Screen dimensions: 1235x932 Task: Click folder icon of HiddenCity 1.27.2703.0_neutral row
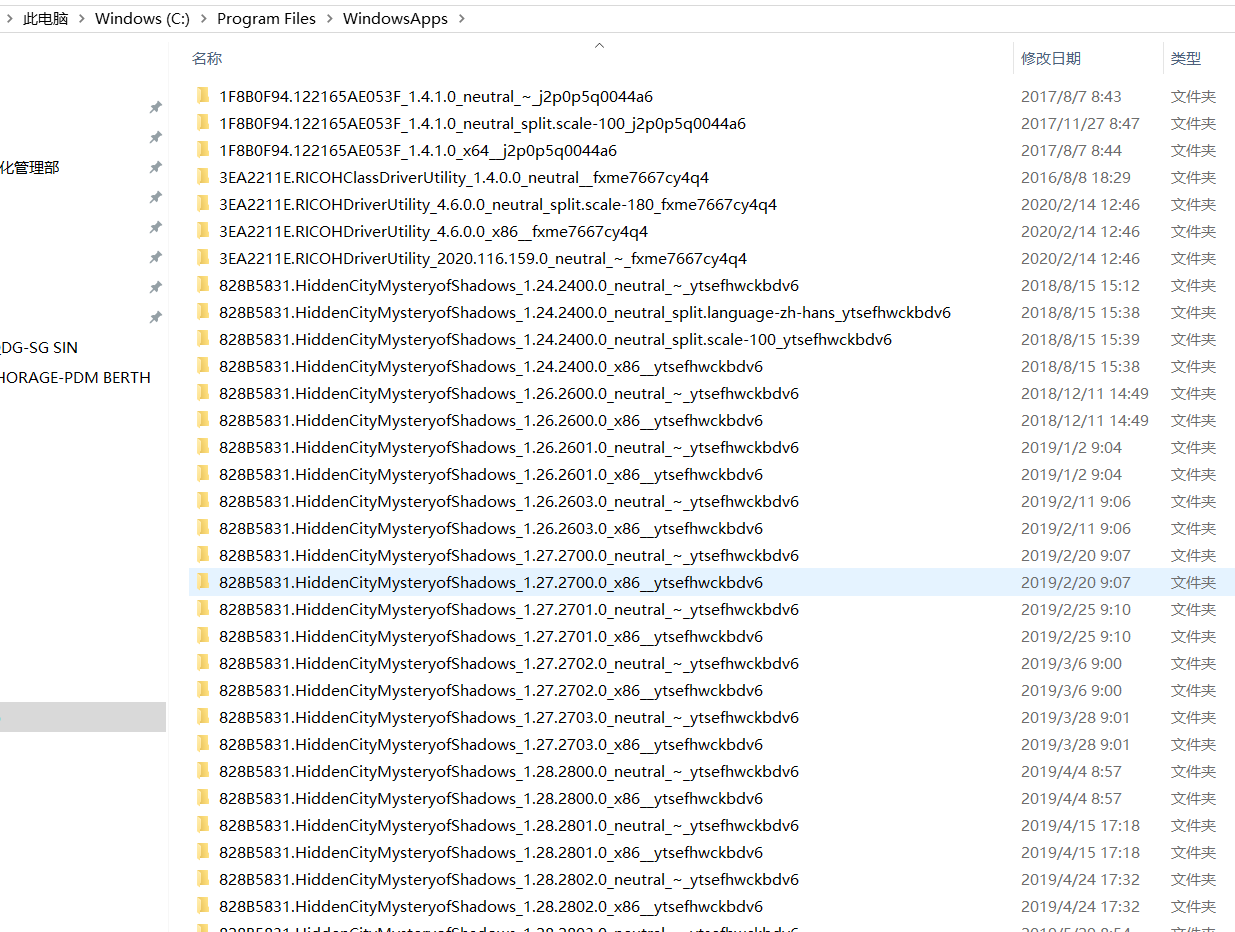pyautogui.click(x=203, y=718)
